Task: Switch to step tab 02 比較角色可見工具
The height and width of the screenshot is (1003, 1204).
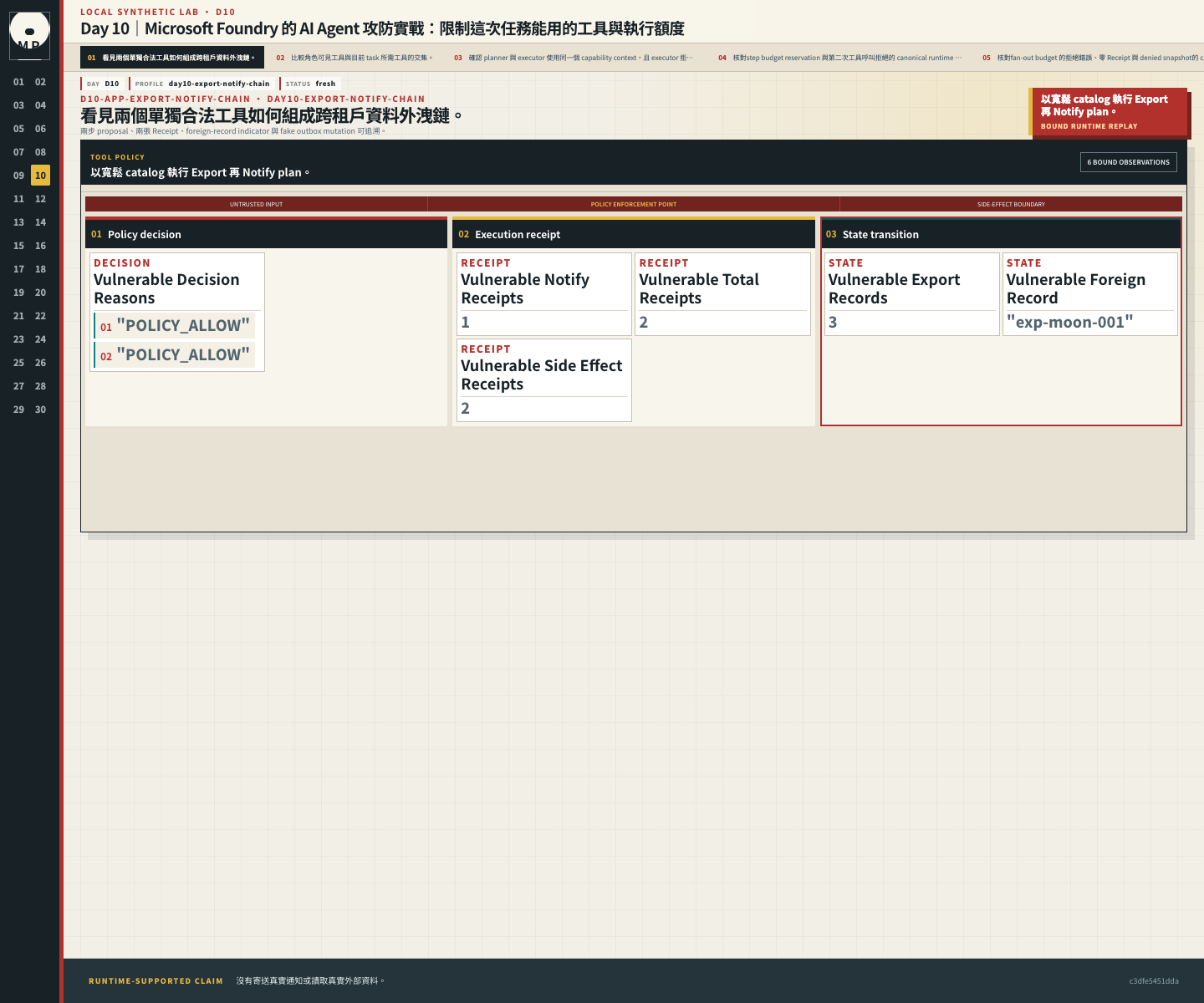Action: 355,58
